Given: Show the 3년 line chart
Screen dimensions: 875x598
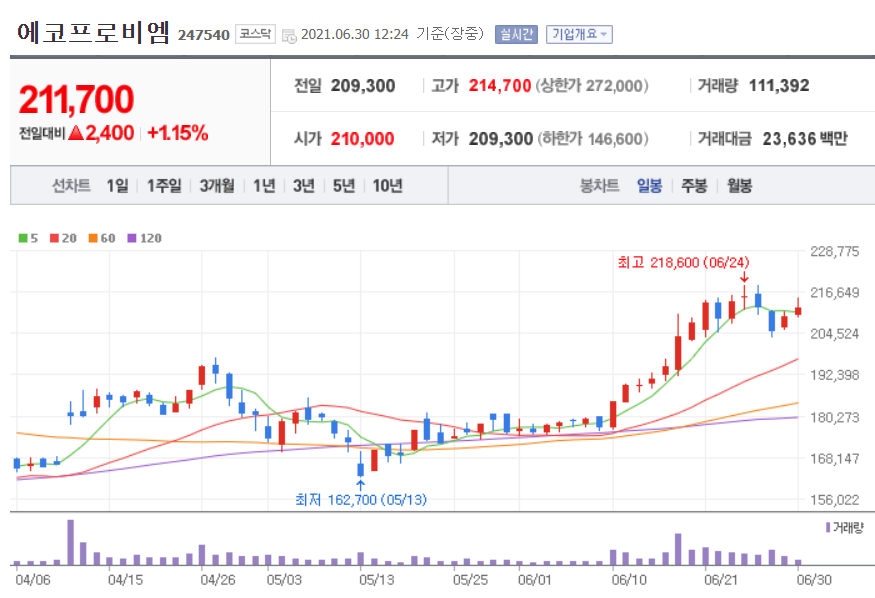Looking at the screenshot, I should coord(304,186).
